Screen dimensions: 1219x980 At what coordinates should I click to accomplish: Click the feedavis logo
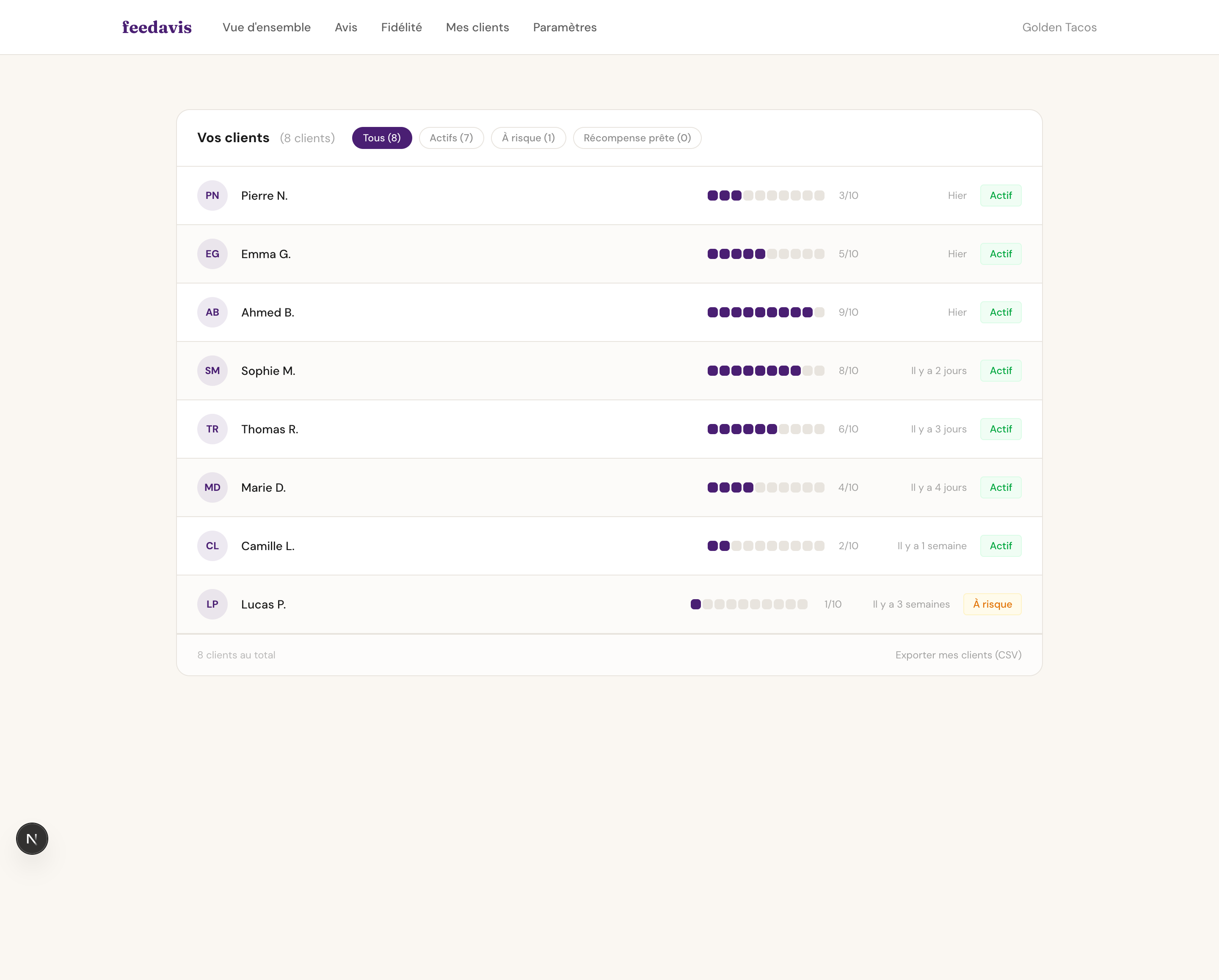pyautogui.click(x=157, y=27)
